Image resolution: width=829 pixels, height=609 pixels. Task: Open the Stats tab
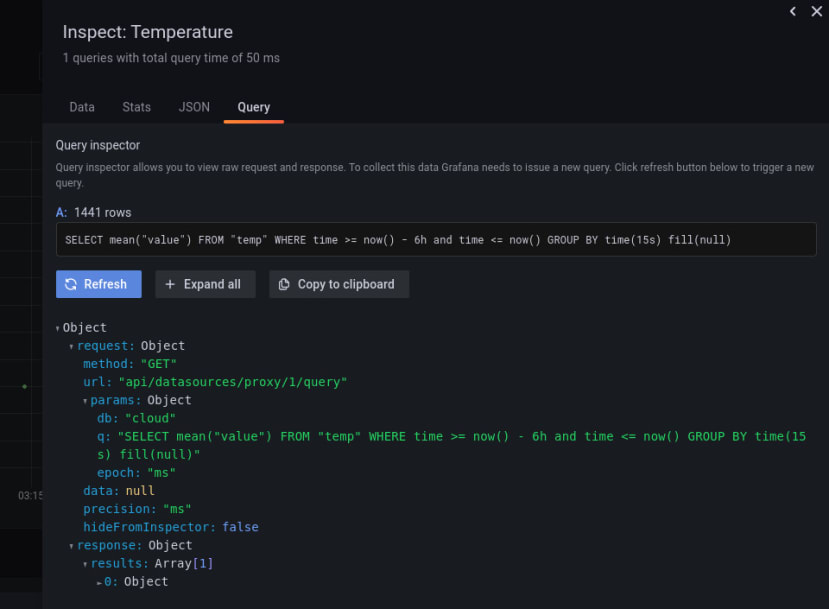(136, 107)
